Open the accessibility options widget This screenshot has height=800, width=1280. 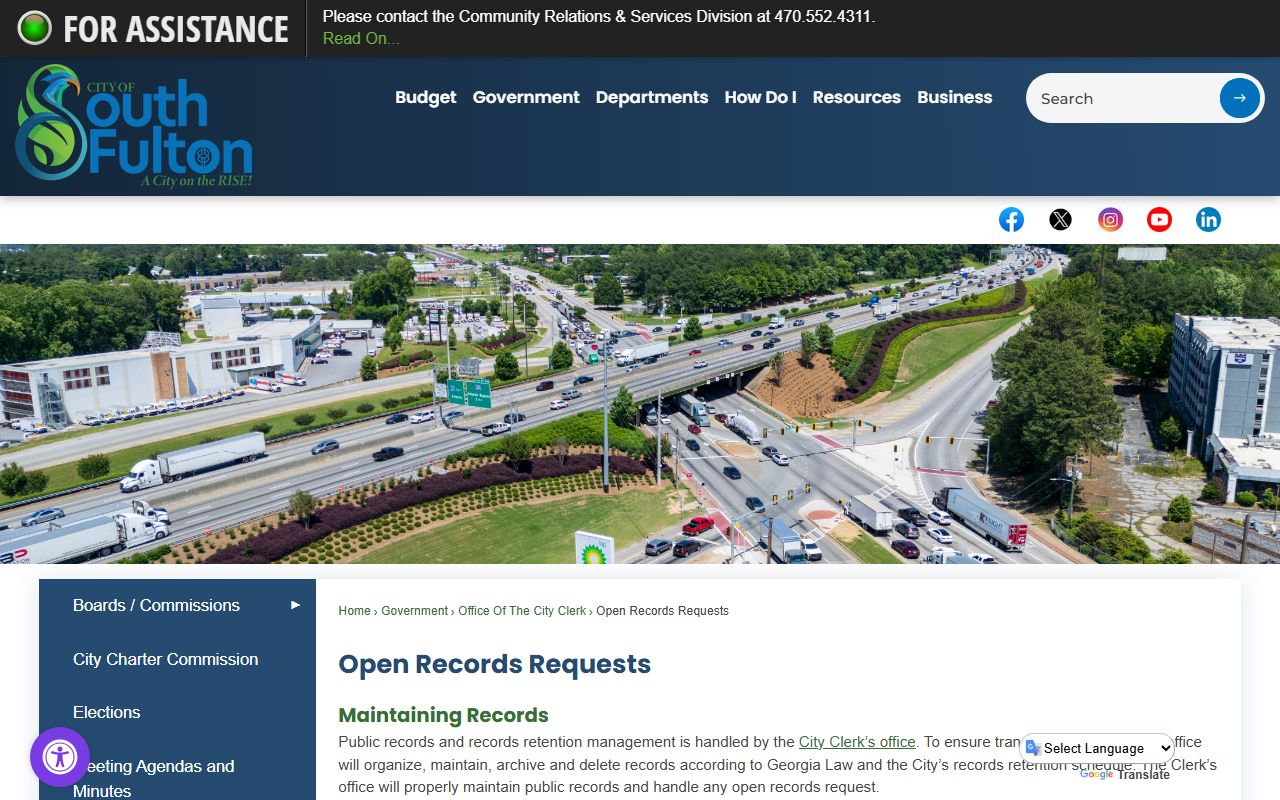tap(60, 757)
